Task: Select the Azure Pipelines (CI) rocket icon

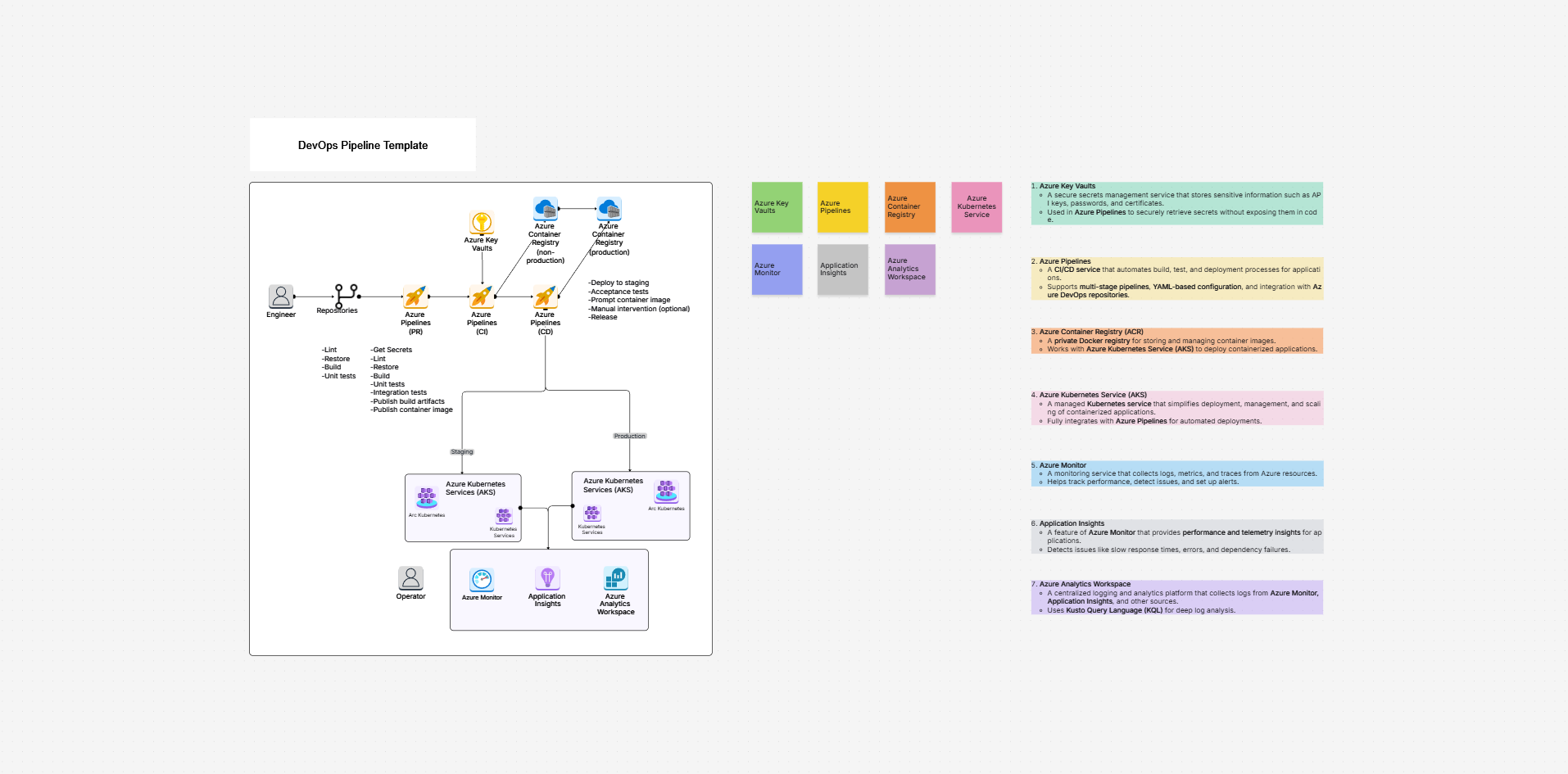Action: (x=482, y=296)
